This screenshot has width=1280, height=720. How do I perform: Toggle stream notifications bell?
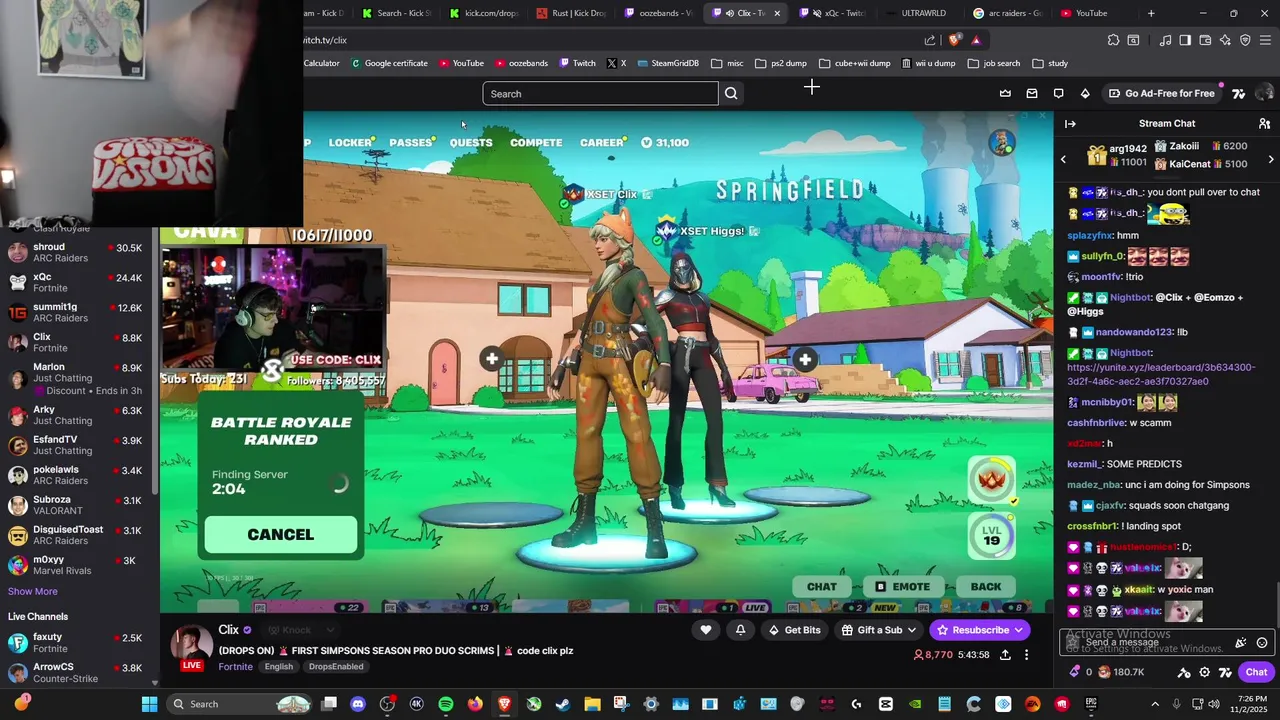(x=740, y=629)
